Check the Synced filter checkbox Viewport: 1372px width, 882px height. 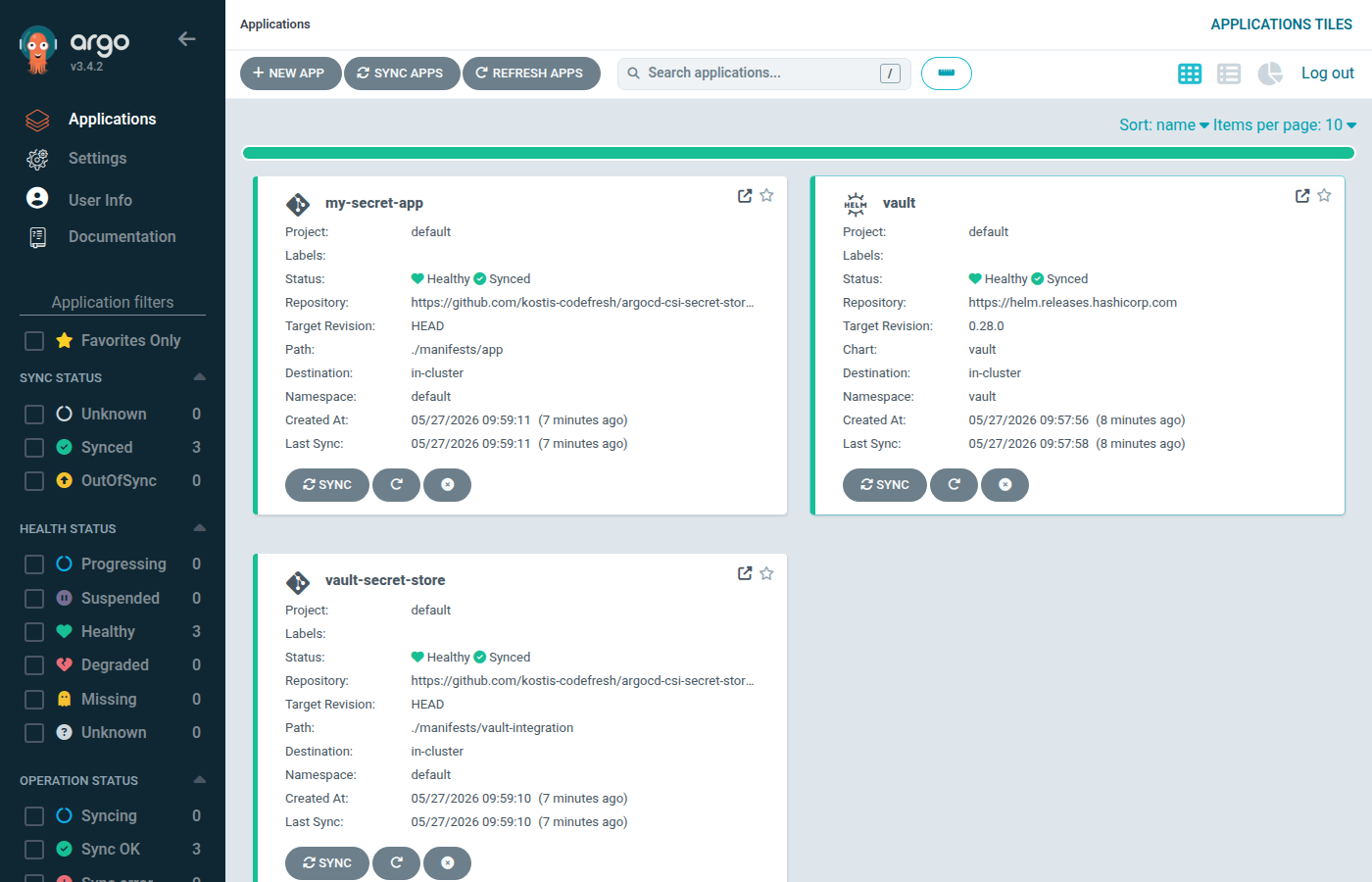point(34,448)
